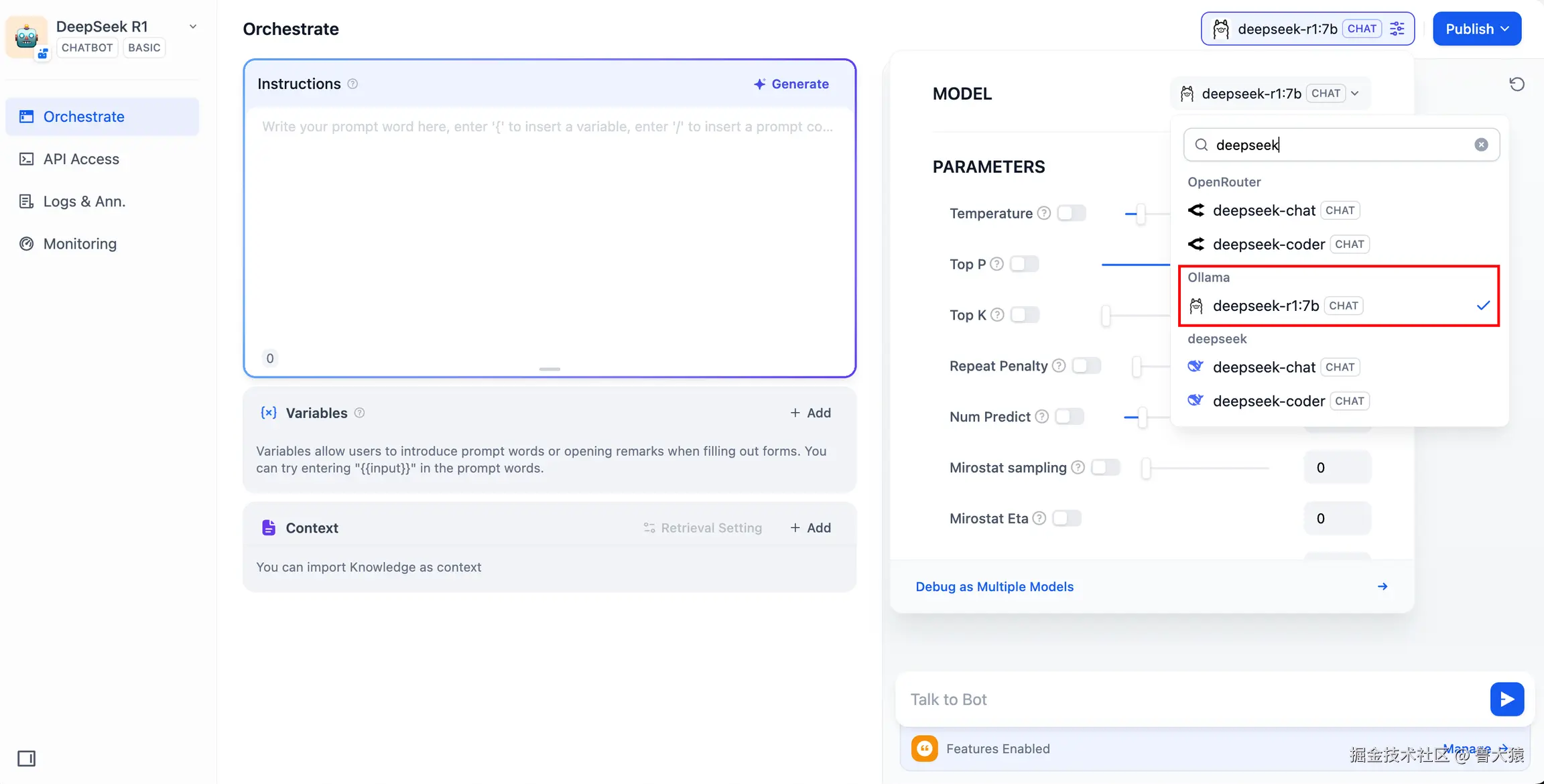Enable the Top P toggle
1544x784 pixels.
1024,264
